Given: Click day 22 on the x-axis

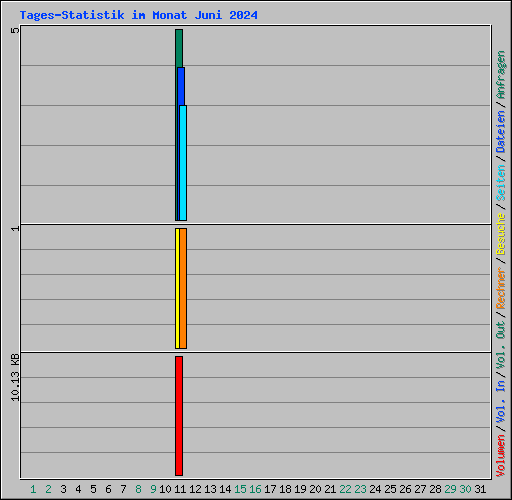Looking at the screenshot, I should pos(345,489).
